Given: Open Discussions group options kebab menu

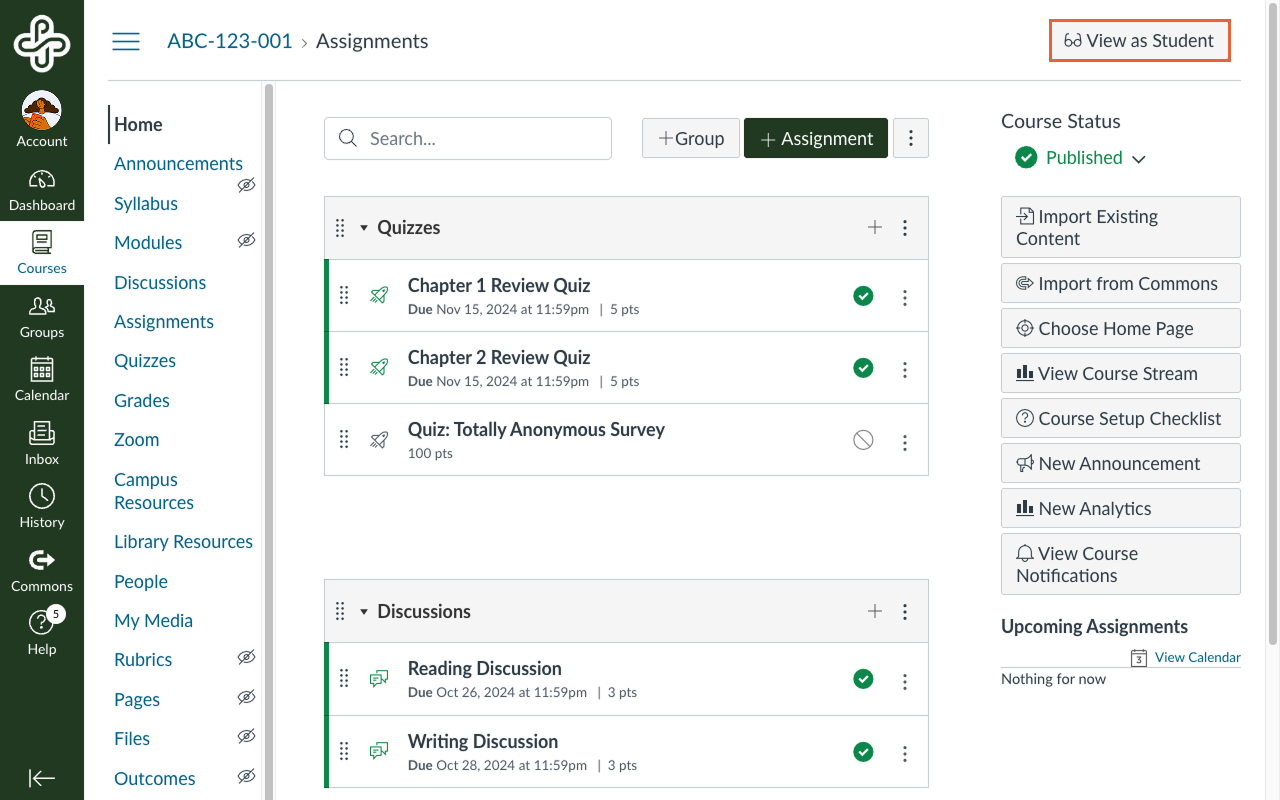Looking at the screenshot, I should (x=905, y=612).
